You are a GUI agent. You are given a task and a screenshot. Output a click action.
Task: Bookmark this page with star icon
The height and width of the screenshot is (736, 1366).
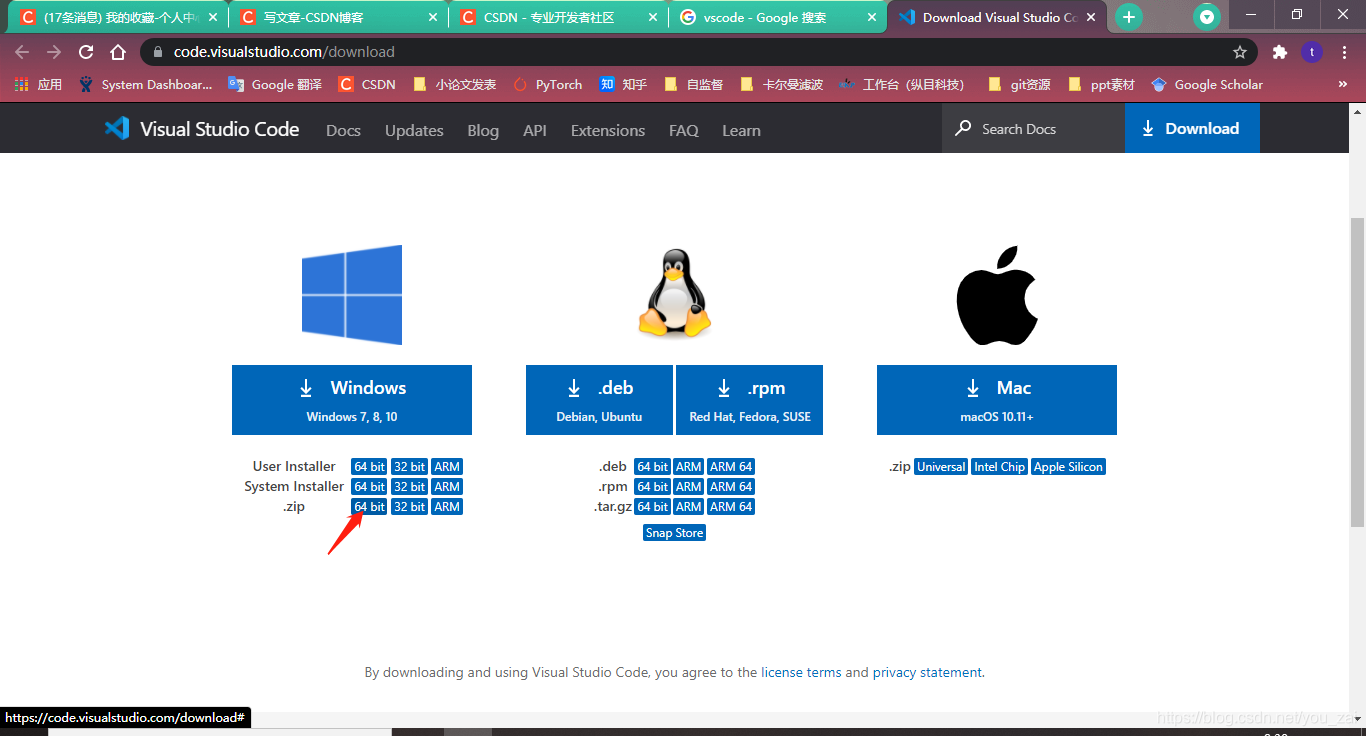pos(1240,52)
